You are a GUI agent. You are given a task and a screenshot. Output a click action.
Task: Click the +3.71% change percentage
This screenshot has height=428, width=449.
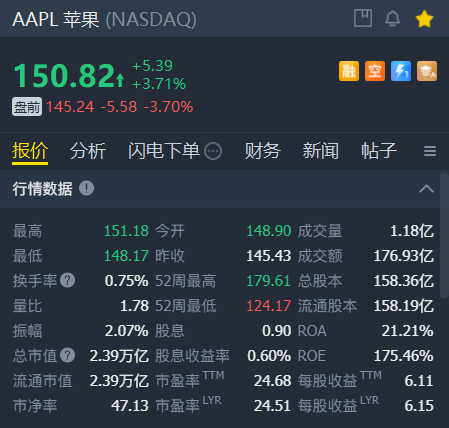[x=159, y=84]
